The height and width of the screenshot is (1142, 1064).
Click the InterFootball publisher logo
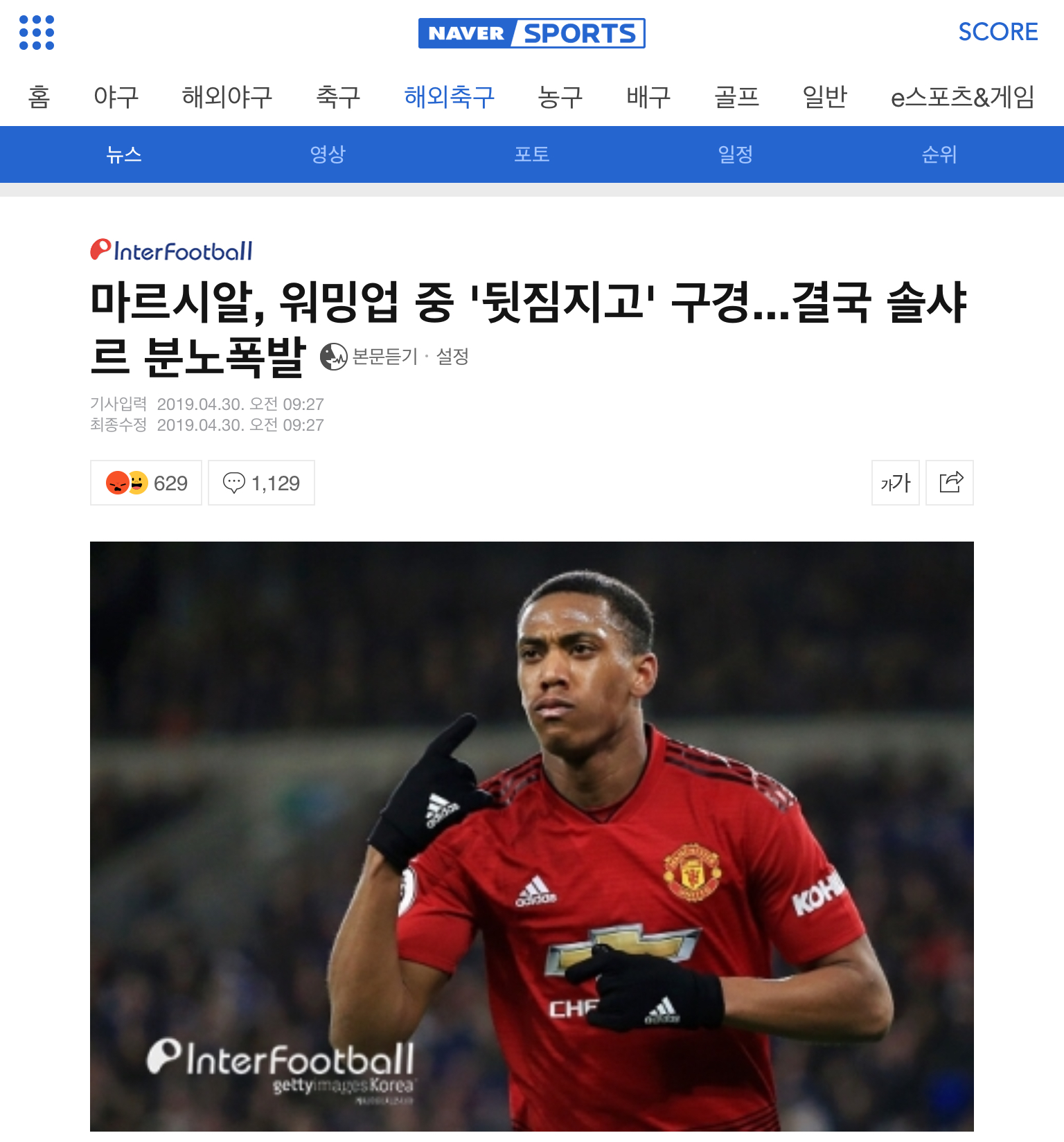pos(171,251)
